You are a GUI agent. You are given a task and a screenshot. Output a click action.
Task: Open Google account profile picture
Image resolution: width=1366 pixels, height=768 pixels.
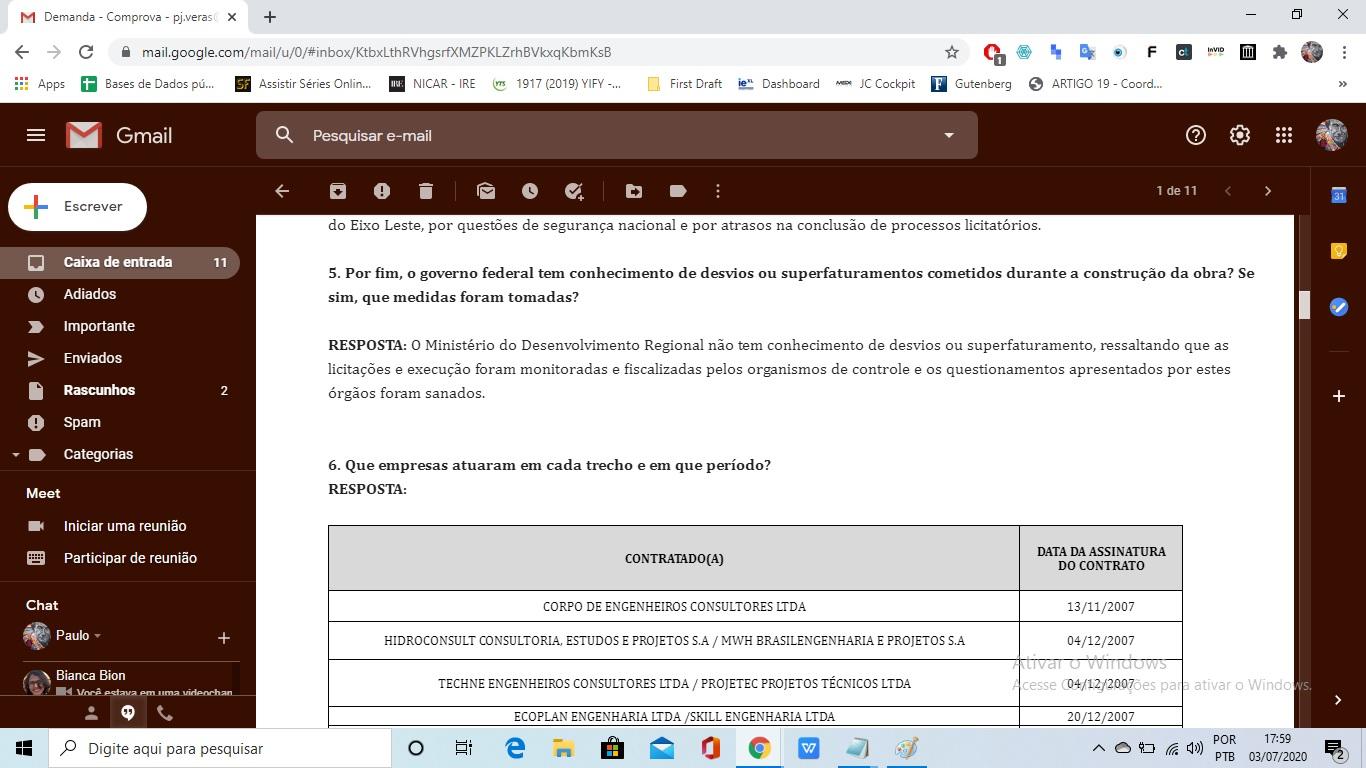tap(1331, 135)
